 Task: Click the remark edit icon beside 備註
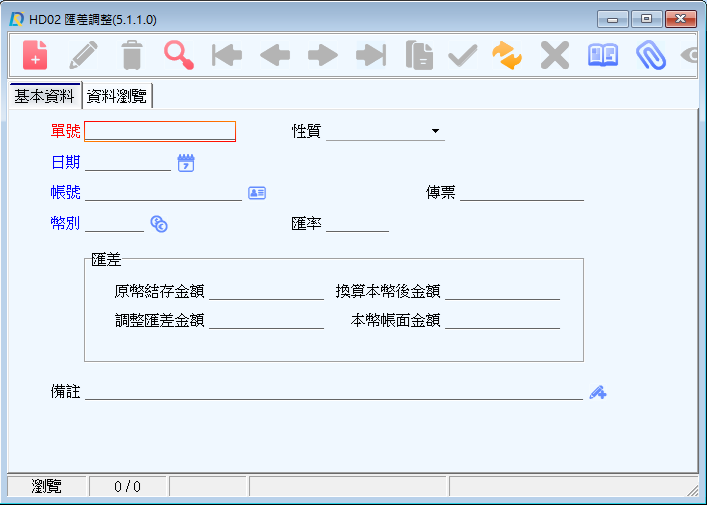598,392
